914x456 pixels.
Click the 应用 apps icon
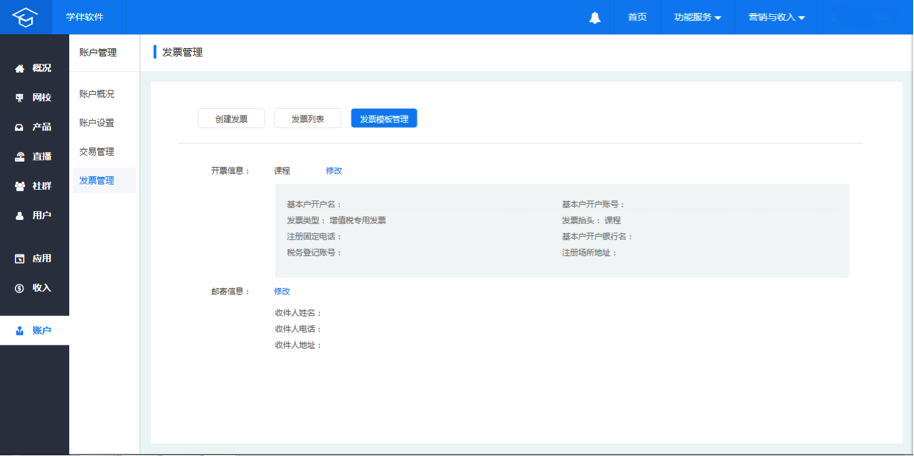(x=19, y=259)
